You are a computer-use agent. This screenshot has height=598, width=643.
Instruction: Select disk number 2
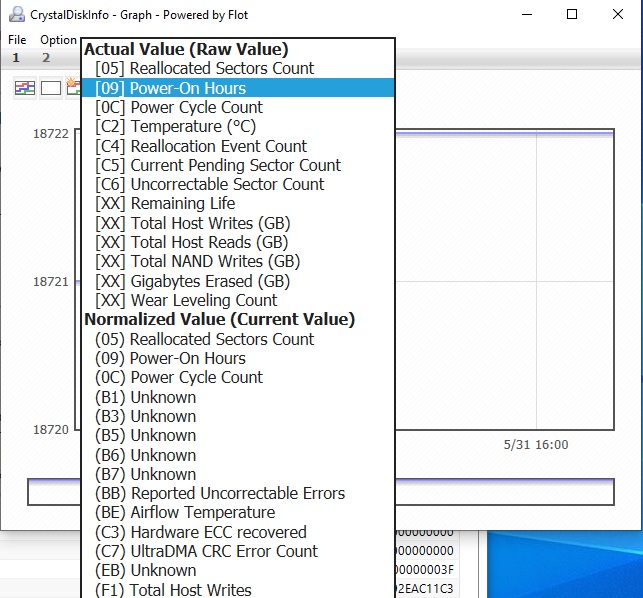point(46,57)
